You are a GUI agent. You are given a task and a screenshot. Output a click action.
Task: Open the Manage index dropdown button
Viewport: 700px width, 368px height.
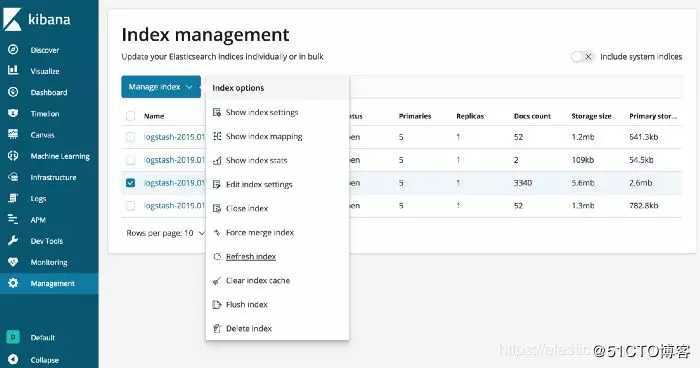(x=161, y=87)
